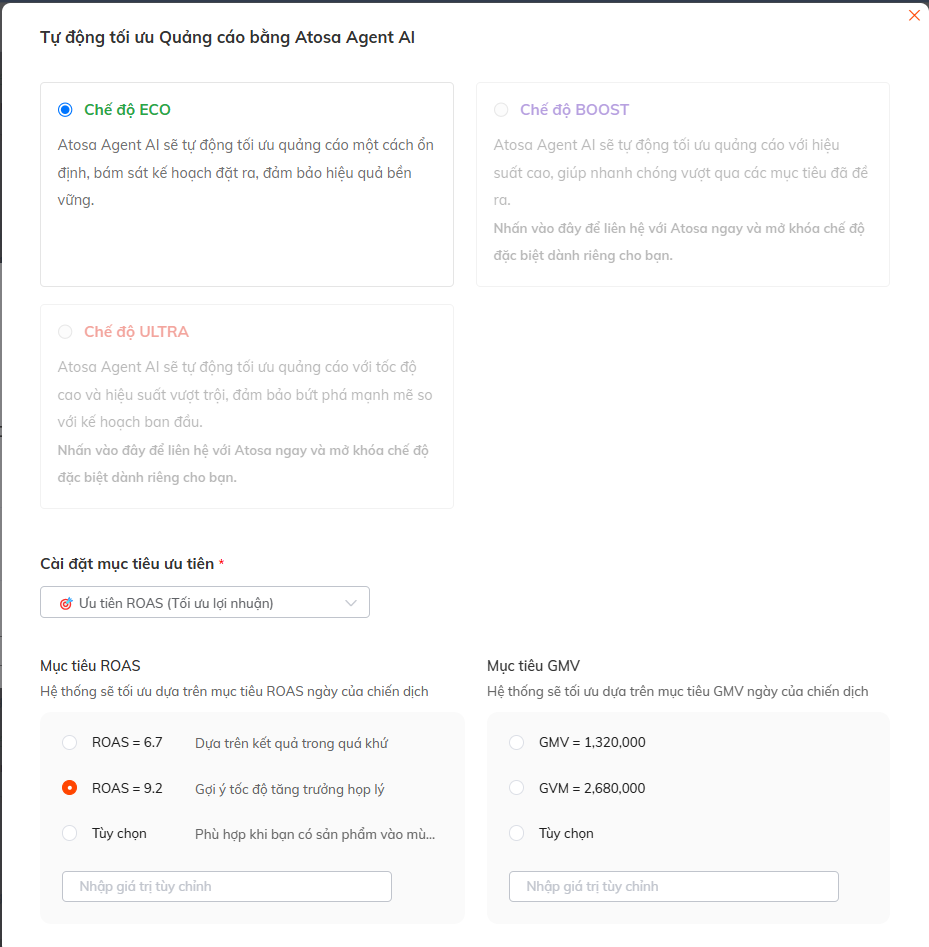Select the Chế độ BOOST radio button
The width and height of the screenshot is (929, 947).
tap(501, 110)
